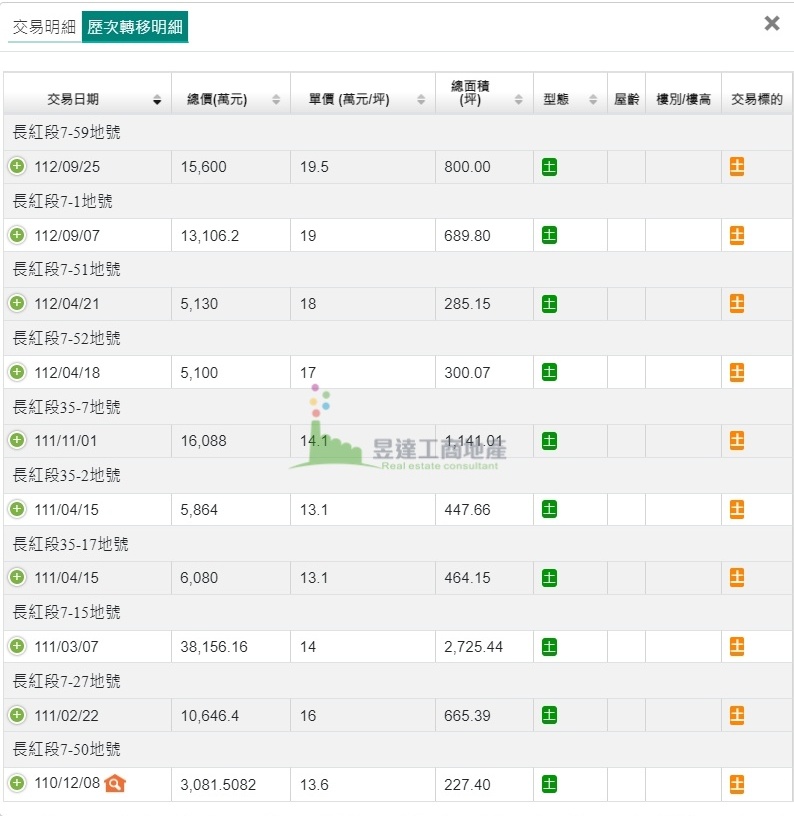Viewport: 794px width, 816px height.
Task: Expand the 6,080 total price row
Action: 17,577
